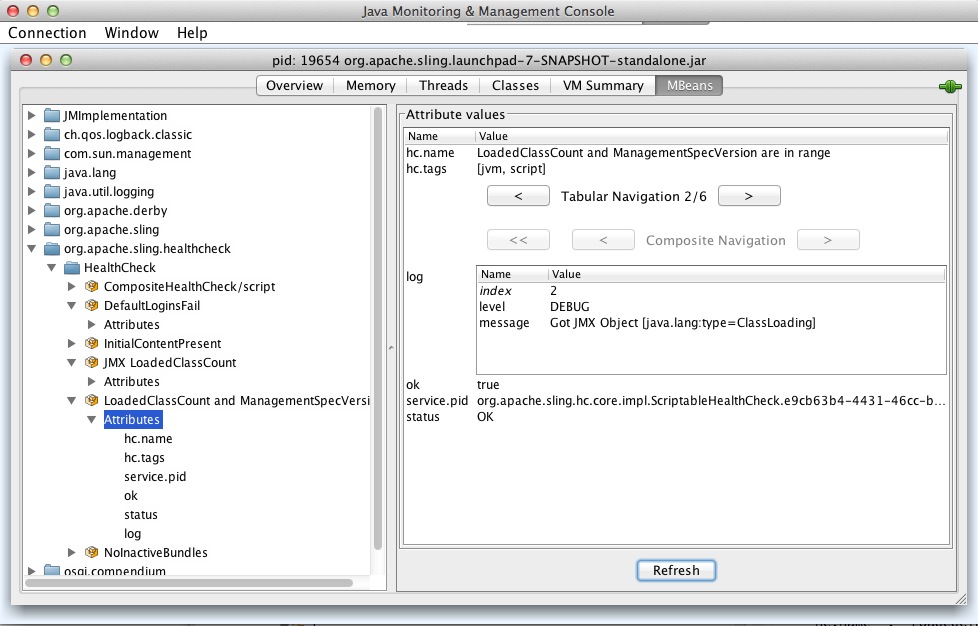This screenshot has height=626, width=978.
Task: Click the InitialContentPresent bean icon
Action: 92,344
